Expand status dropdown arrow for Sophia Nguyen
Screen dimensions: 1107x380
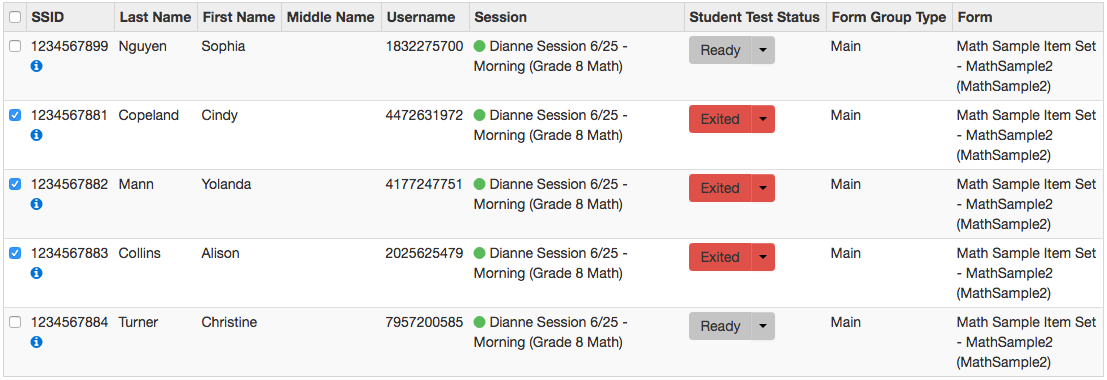(x=763, y=50)
